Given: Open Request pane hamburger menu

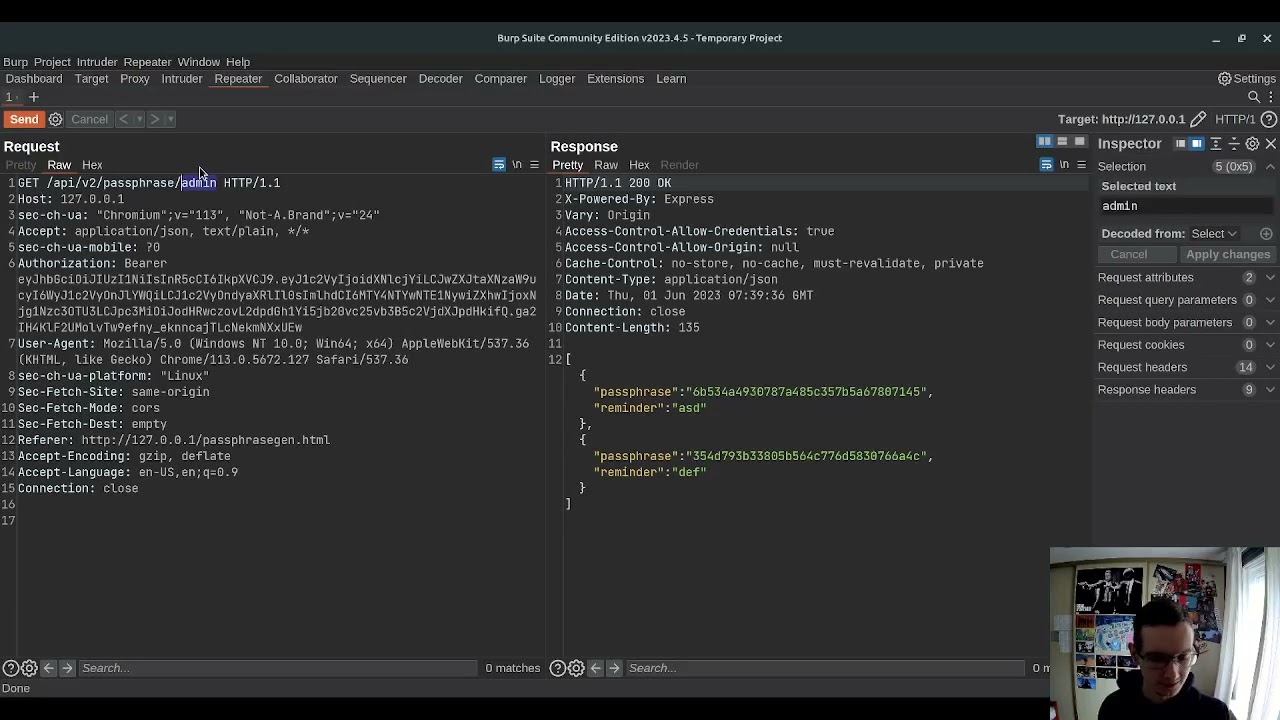Looking at the screenshot, I should click(x=534, y=165).
